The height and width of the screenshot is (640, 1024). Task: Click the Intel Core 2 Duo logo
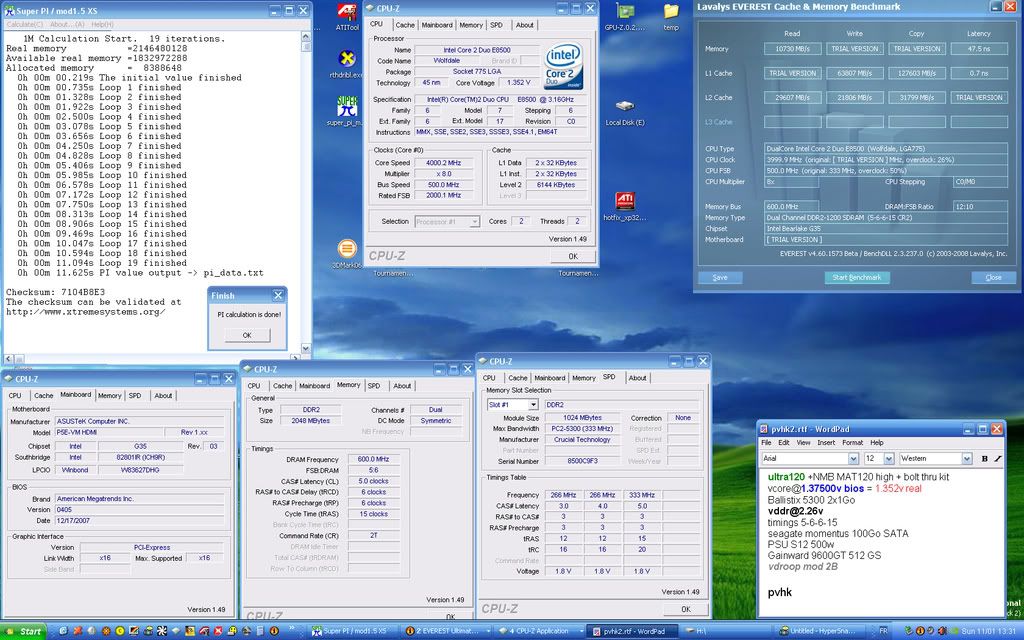pyautogui.click(x=563, y=67)
